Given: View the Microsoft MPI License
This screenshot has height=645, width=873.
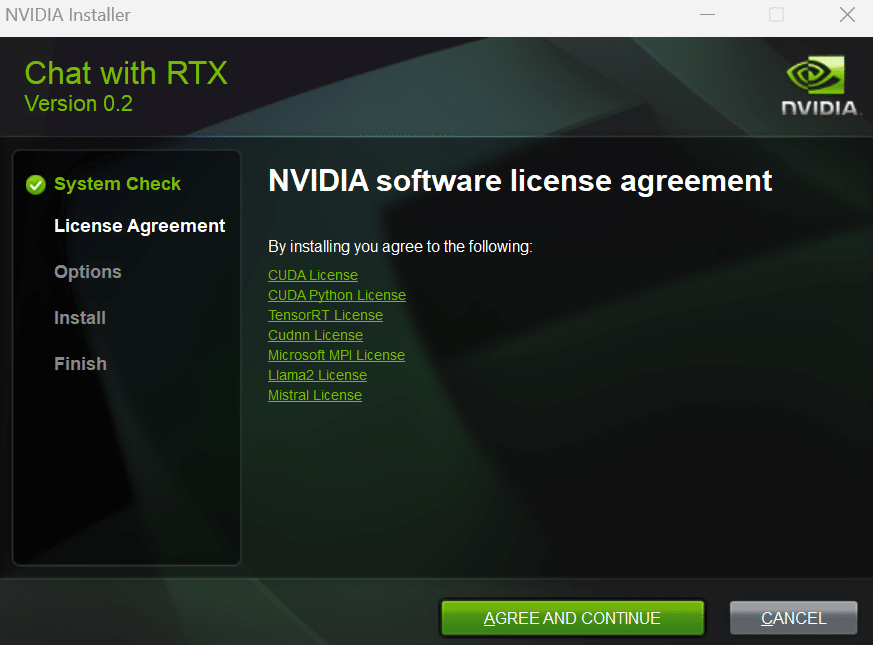Looking at the screenshot, I should click(336, 355).
